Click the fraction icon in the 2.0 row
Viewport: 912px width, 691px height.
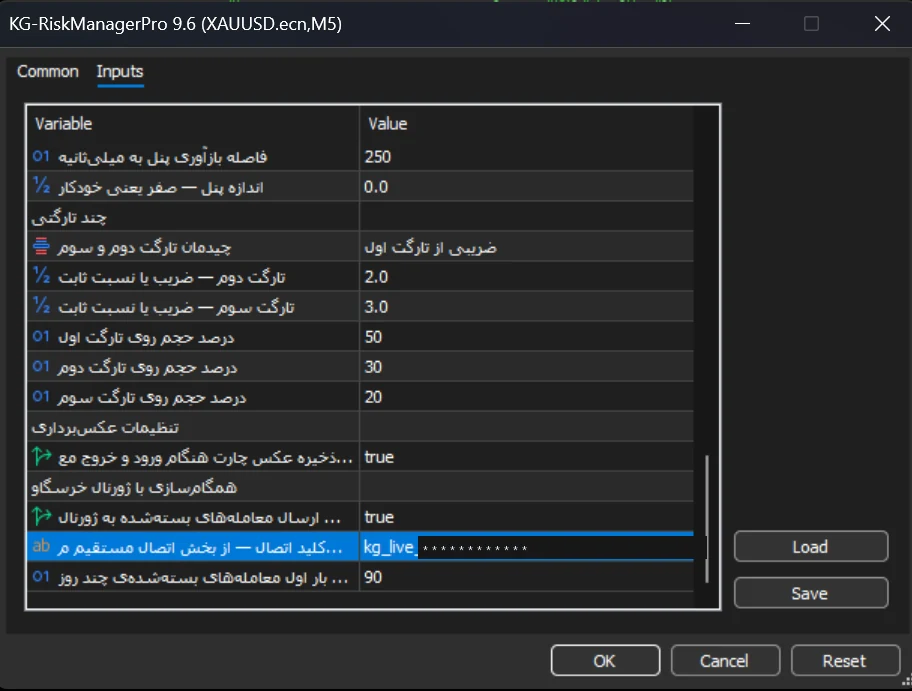click(41, 276)
